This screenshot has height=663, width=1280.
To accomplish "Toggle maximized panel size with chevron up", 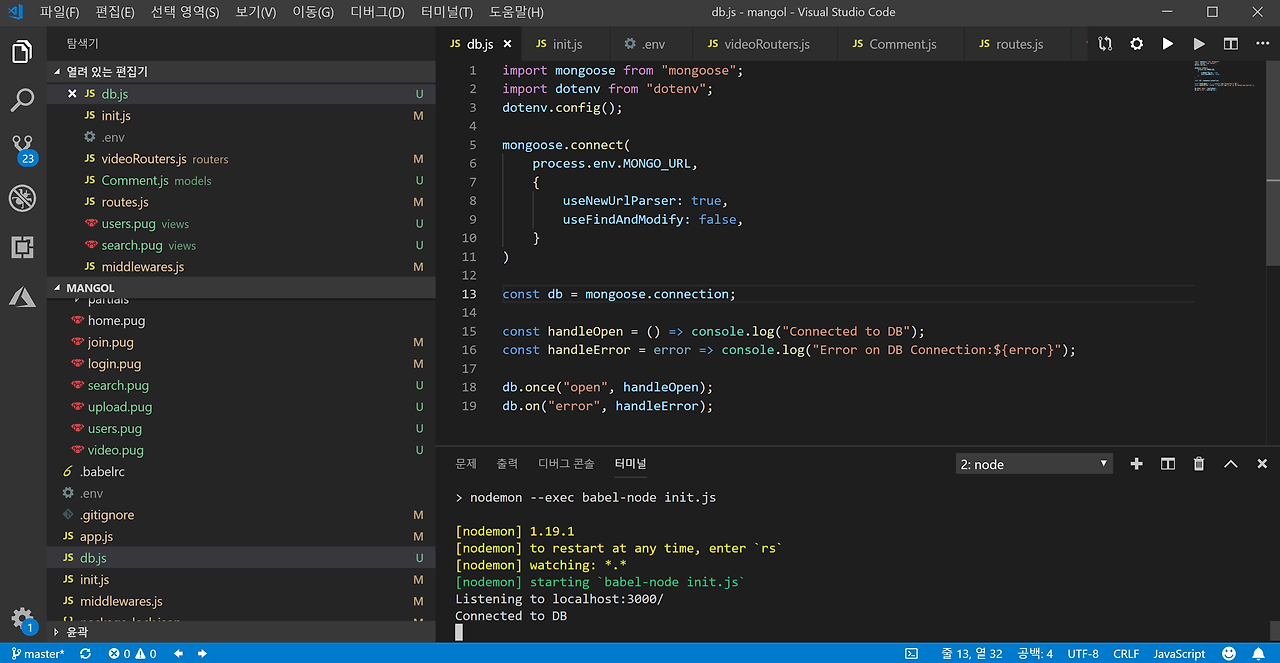I will tap(1231, 464).
